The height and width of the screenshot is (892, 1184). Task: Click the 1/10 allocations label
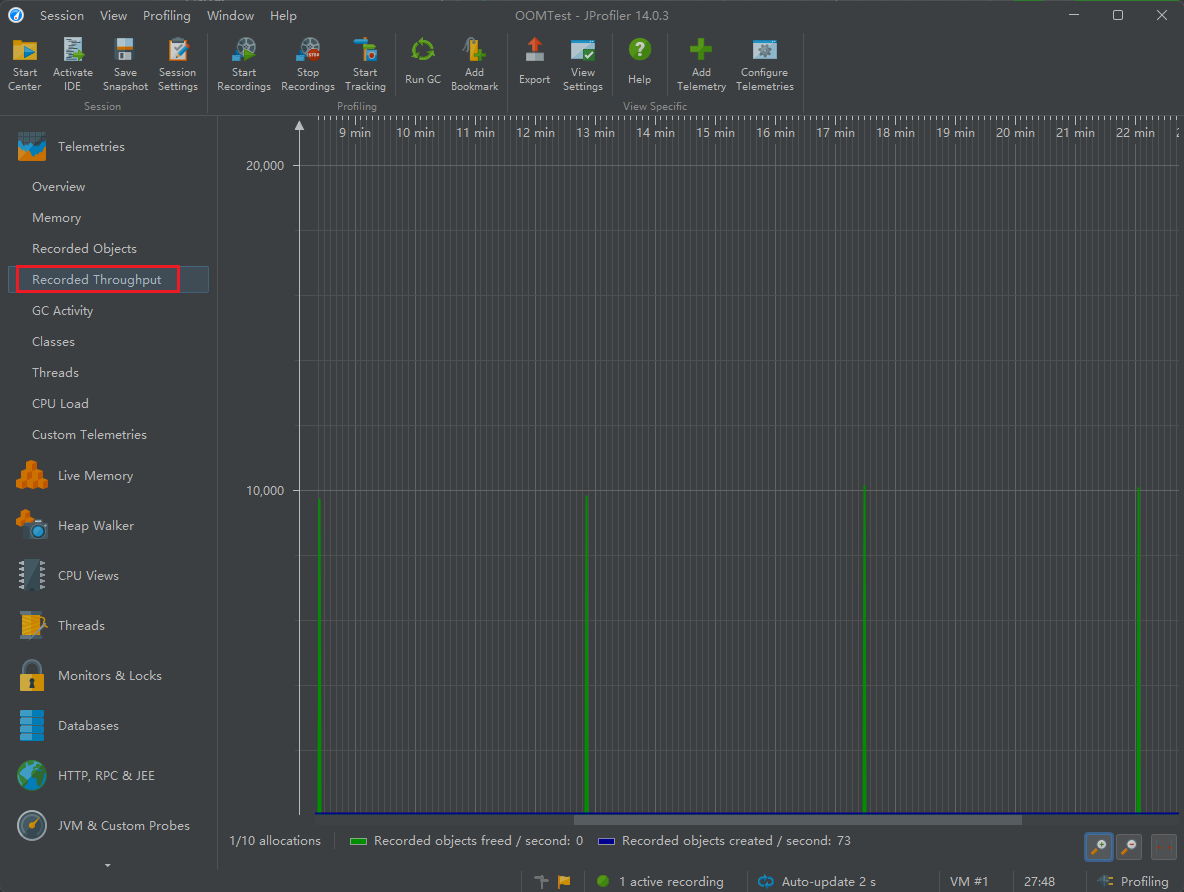coord(275,841)
